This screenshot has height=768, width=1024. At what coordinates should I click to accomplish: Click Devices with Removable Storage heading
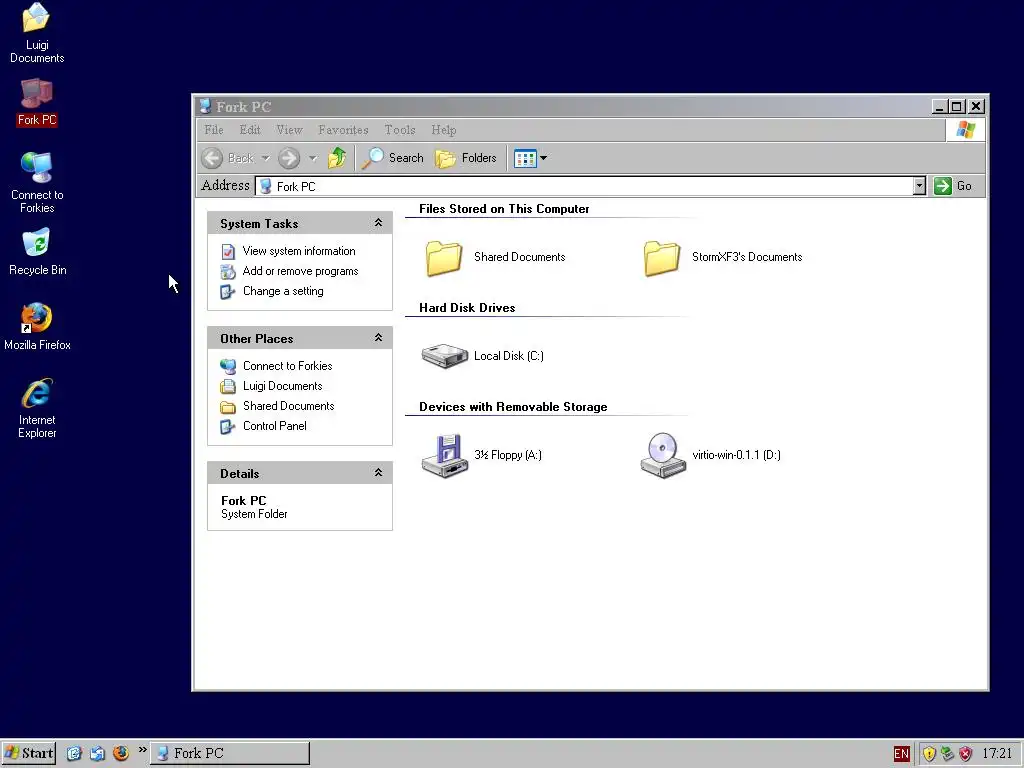[513, 407]
